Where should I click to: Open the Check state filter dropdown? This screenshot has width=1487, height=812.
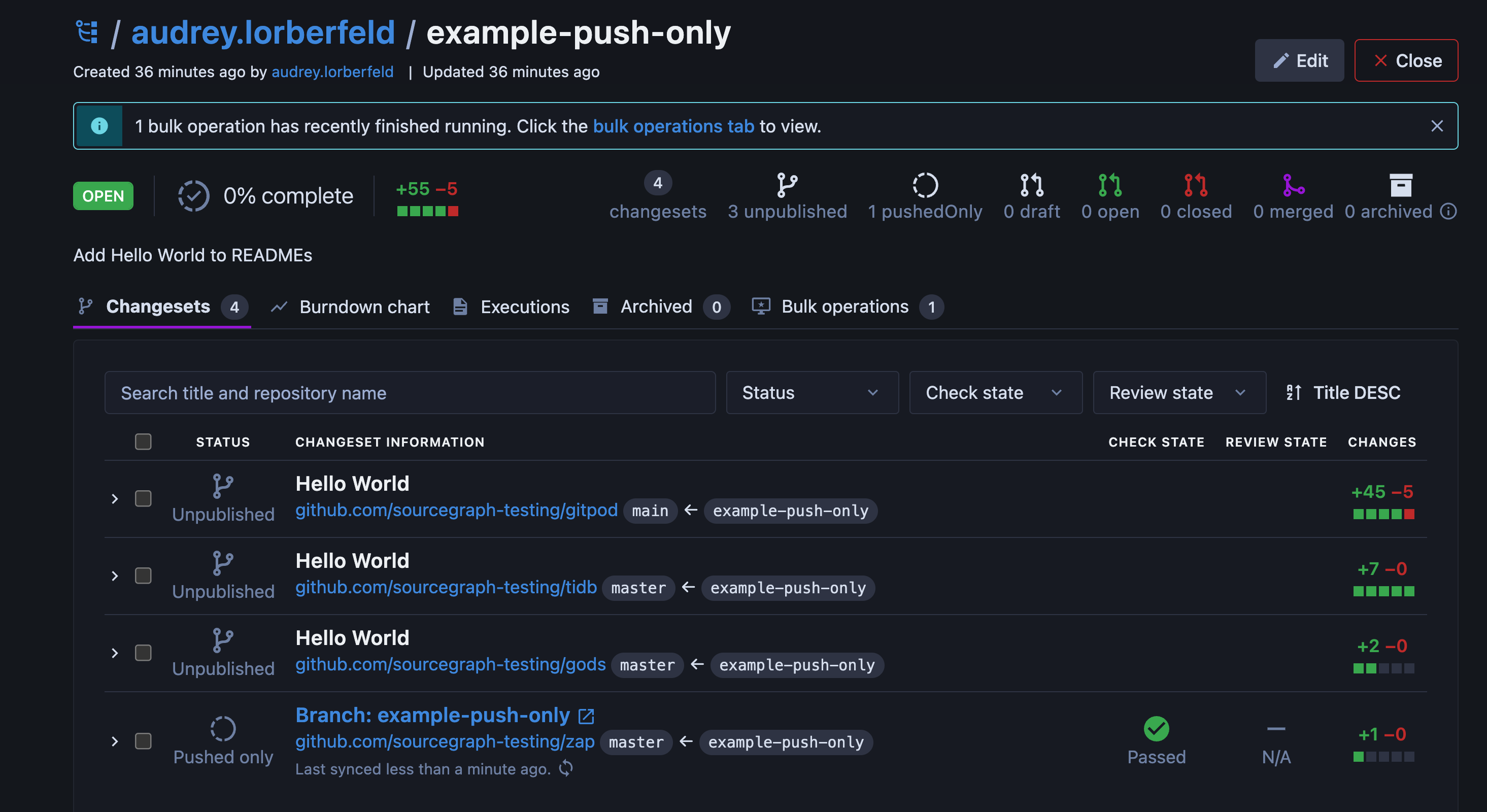click(995, 392)
